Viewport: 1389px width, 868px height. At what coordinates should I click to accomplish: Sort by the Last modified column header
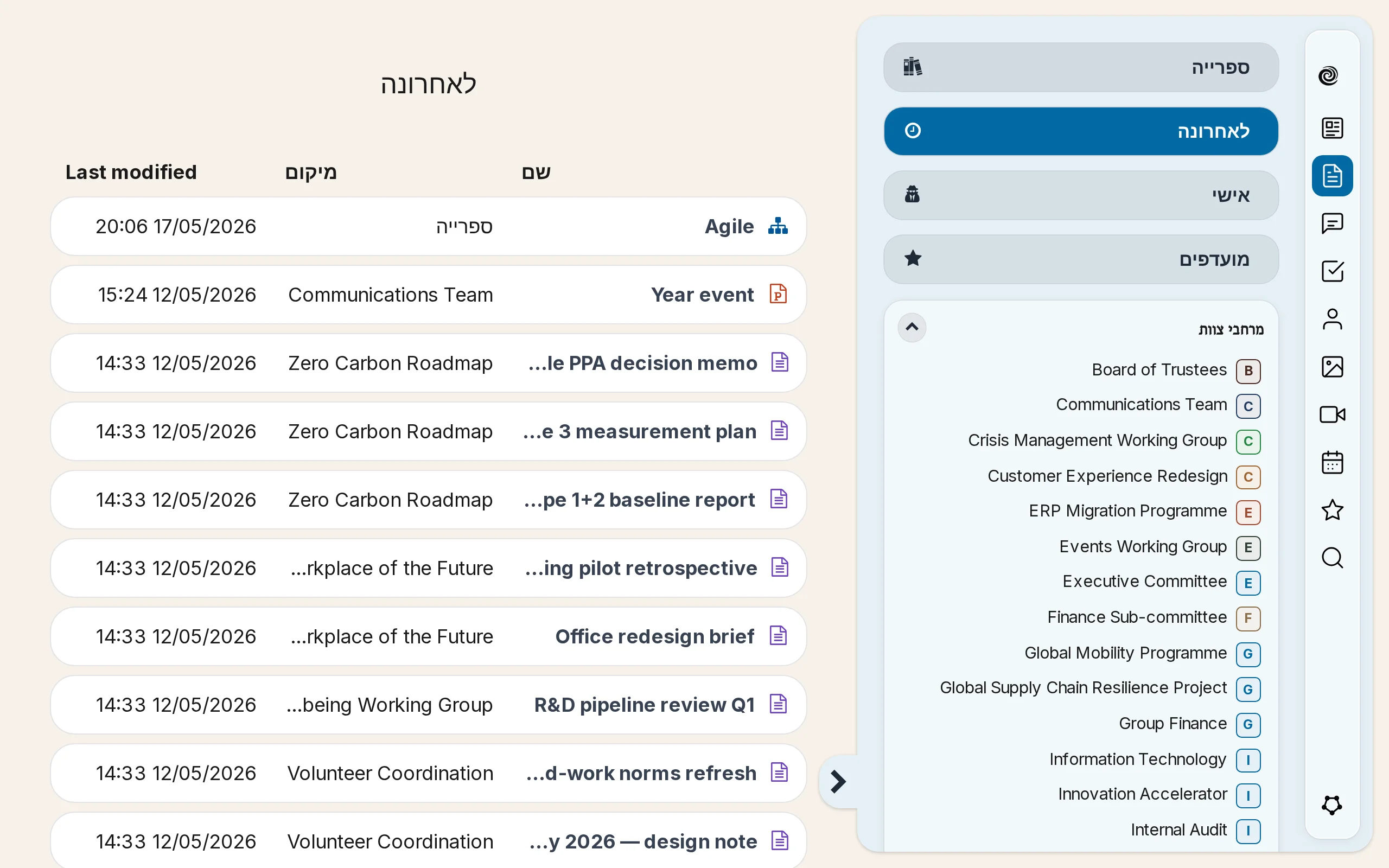131,172
